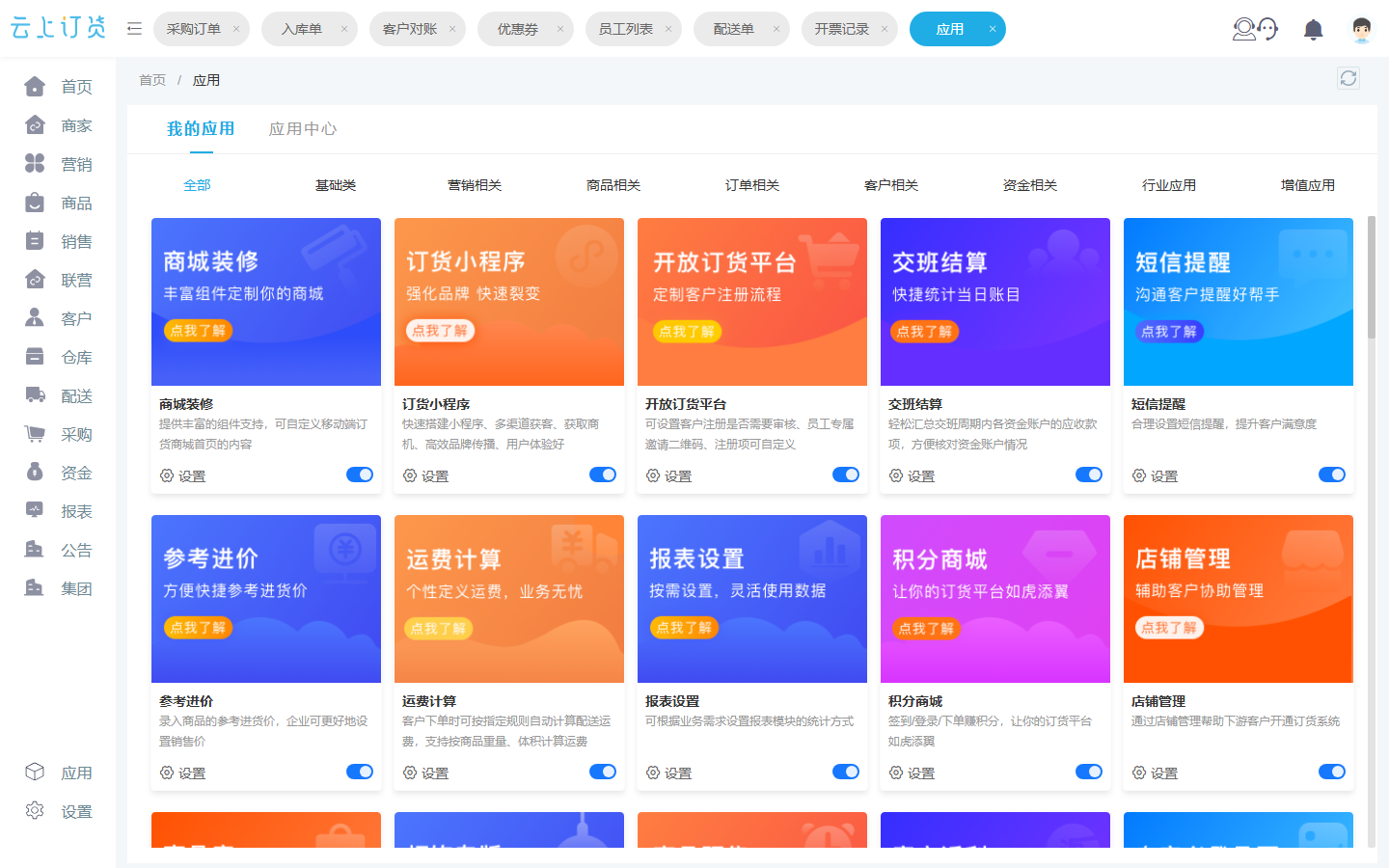The image size is (1389, 868).
Task: Select the 应用中心 tab
Action: point(303,129)
